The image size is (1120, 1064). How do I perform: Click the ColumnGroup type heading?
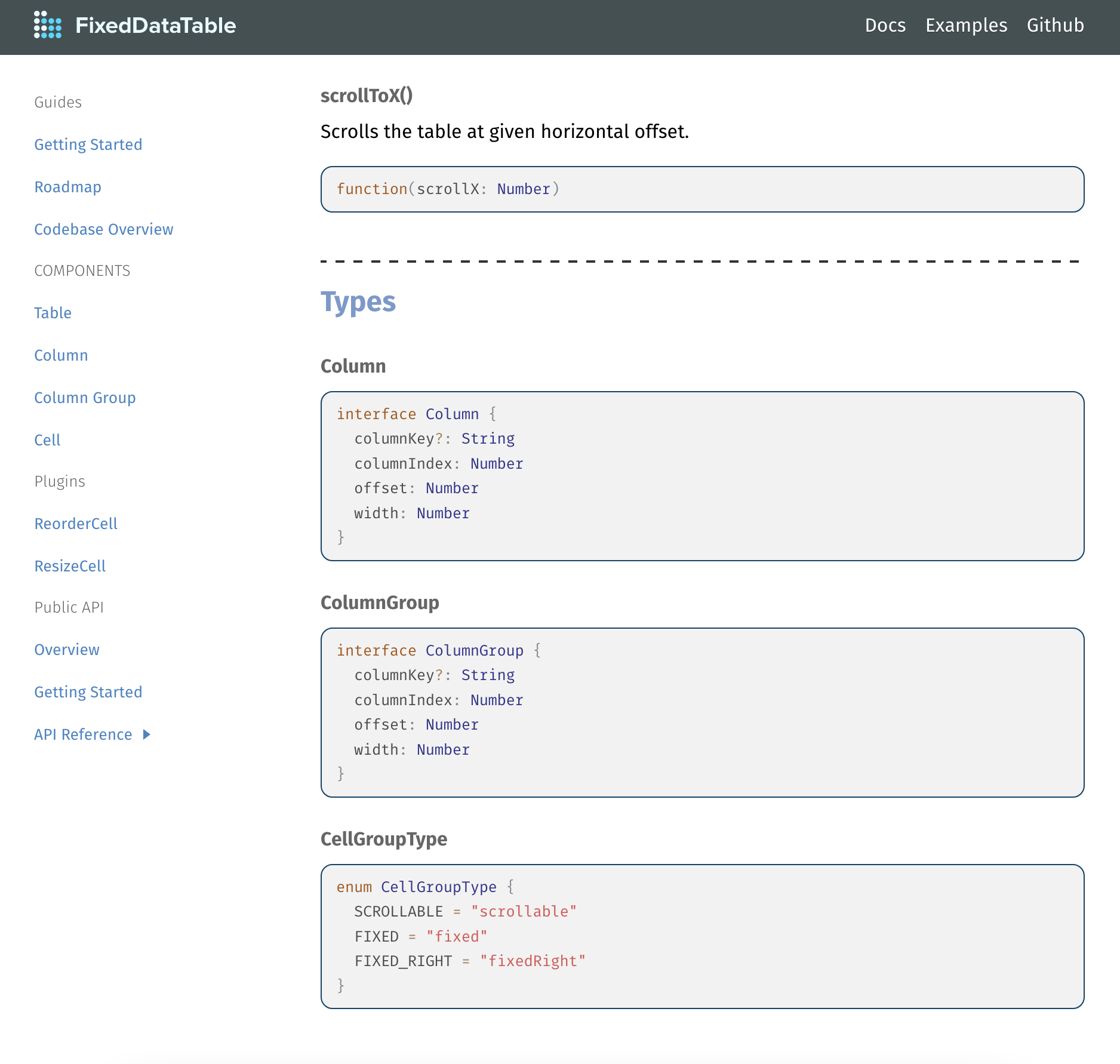380,602
